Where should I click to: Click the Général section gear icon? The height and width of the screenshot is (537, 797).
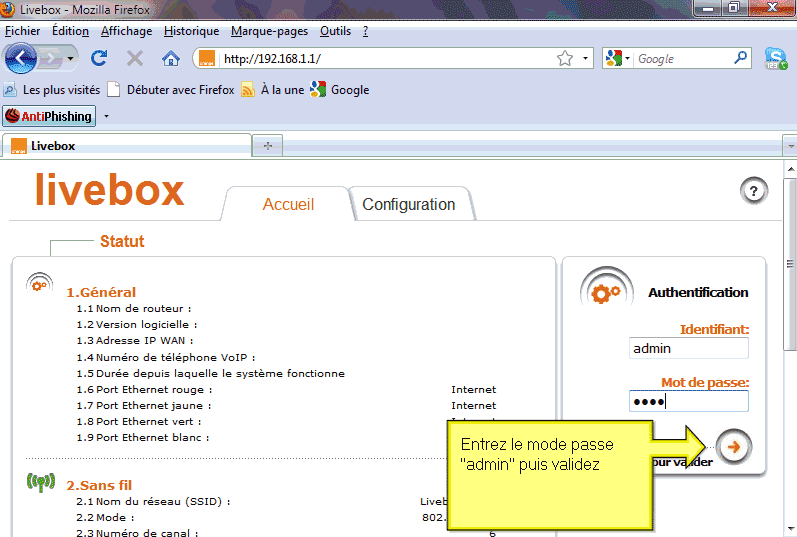pyautogui.click(x=39, y=284)
